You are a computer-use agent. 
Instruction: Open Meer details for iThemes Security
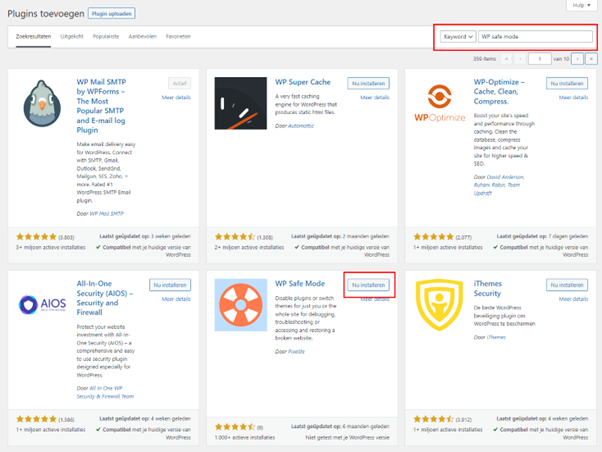(x=573, y=299)
